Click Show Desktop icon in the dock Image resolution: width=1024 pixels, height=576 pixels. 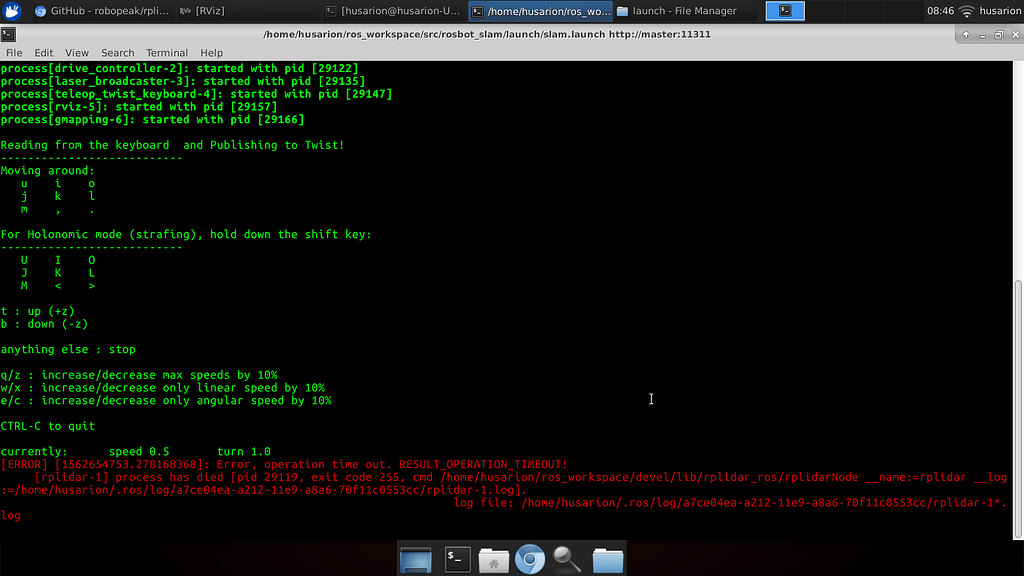tap(415, 560)
